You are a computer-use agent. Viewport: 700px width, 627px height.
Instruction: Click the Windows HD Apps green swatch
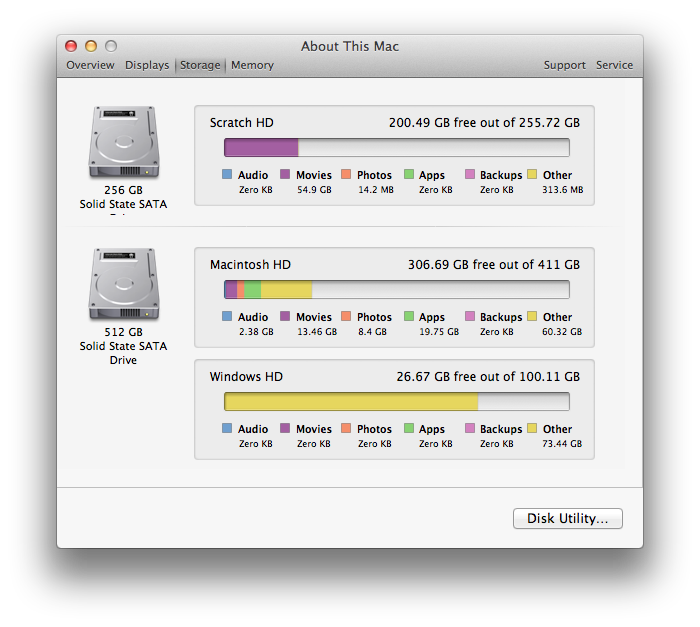[408, 428]
